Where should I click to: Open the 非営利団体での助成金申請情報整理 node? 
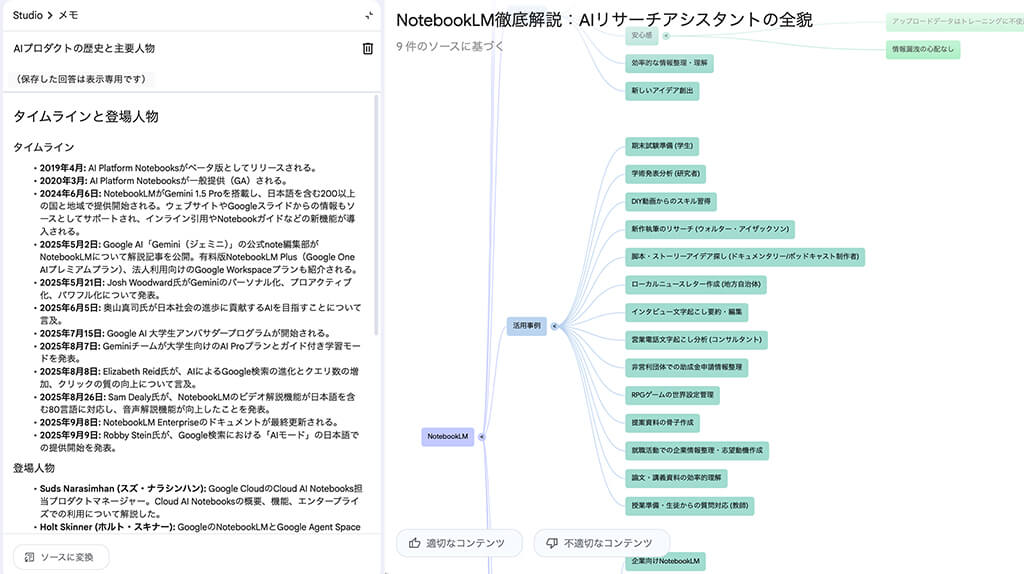click(x=686, y=367)
